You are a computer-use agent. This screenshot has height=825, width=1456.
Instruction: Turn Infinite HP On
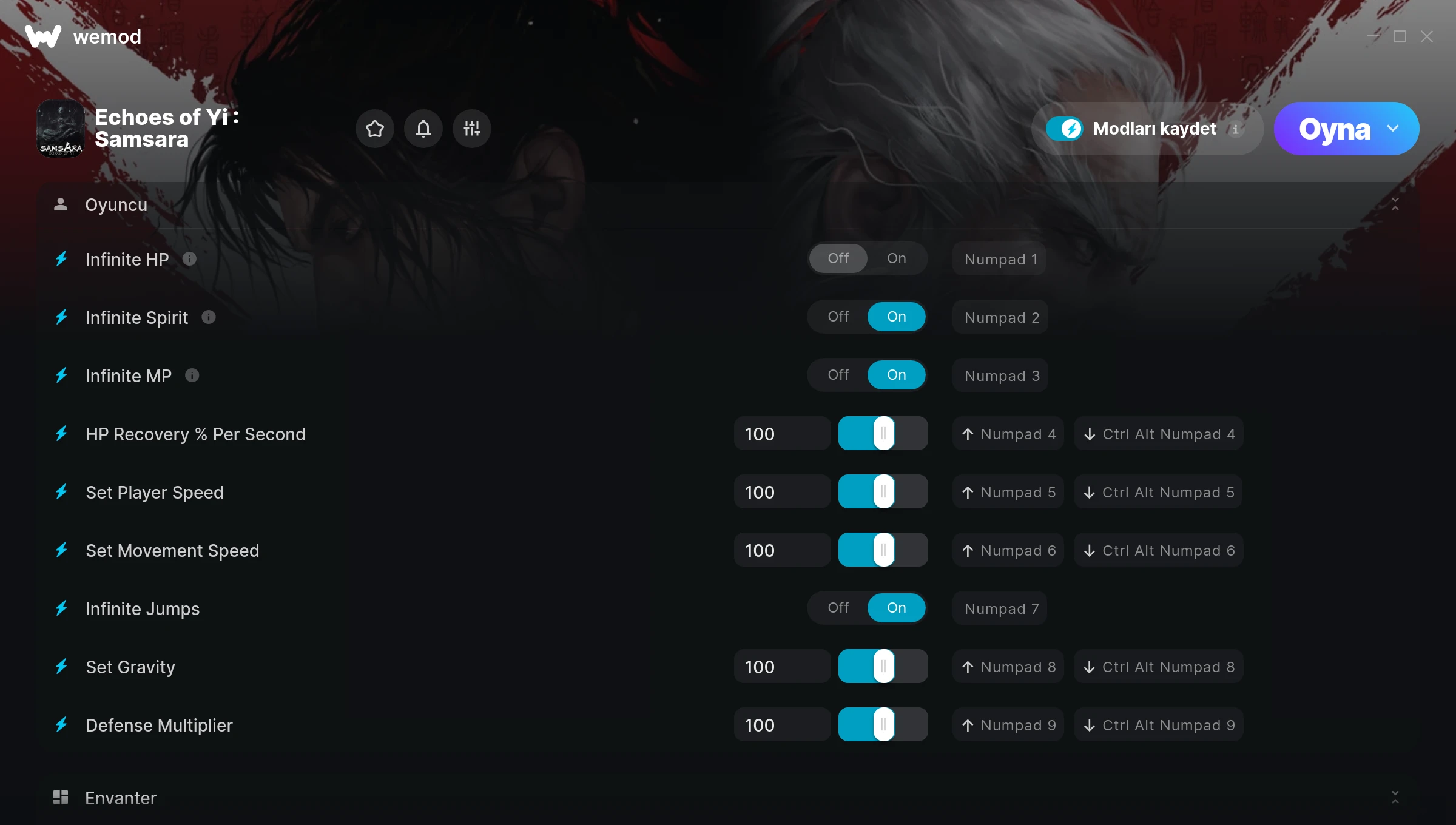897,258
